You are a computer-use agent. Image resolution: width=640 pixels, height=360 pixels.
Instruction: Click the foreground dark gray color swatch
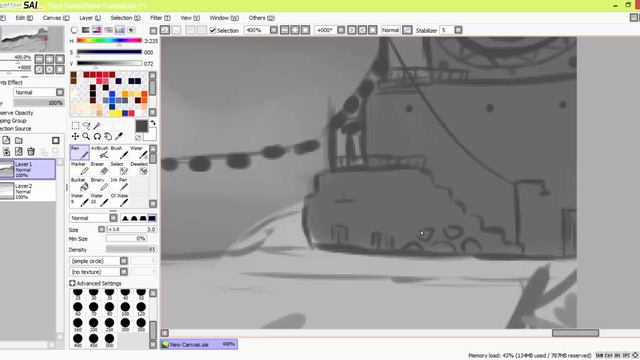point(142,126)
